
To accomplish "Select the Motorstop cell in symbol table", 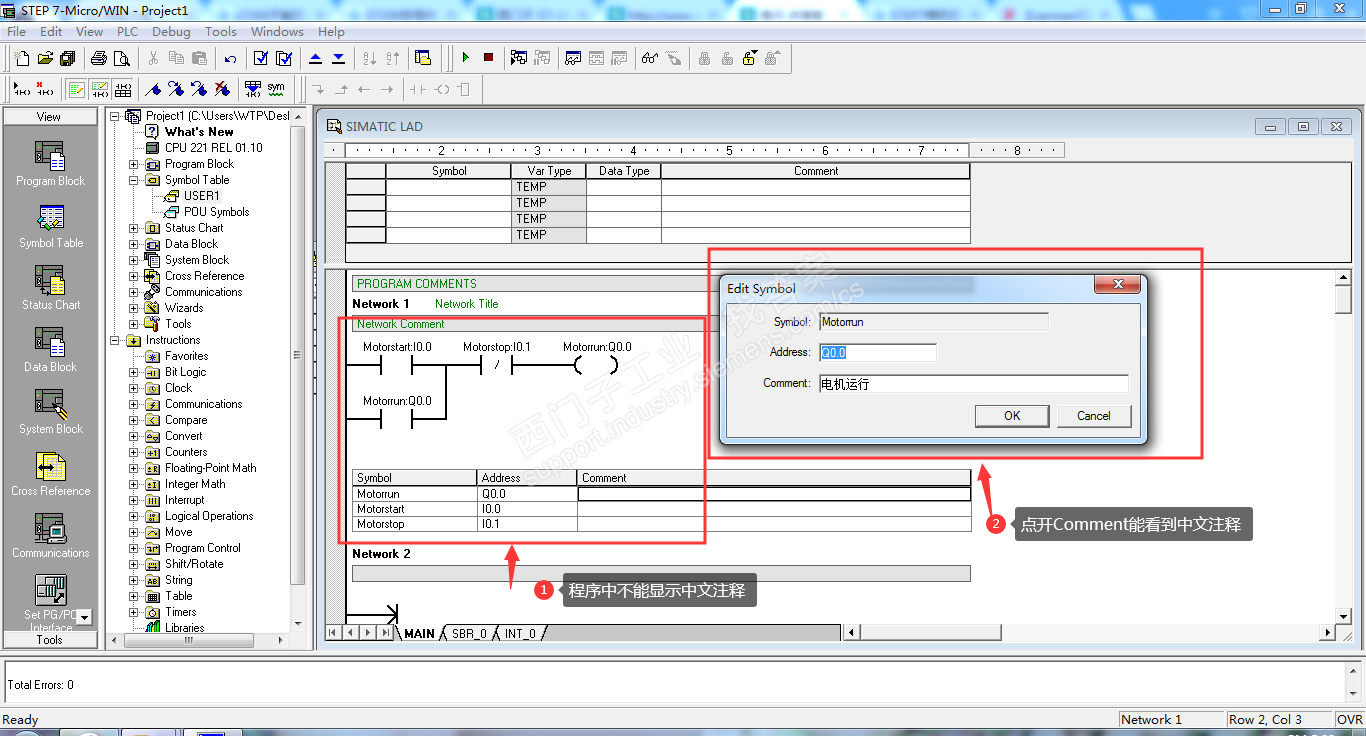I will point(415,524).
